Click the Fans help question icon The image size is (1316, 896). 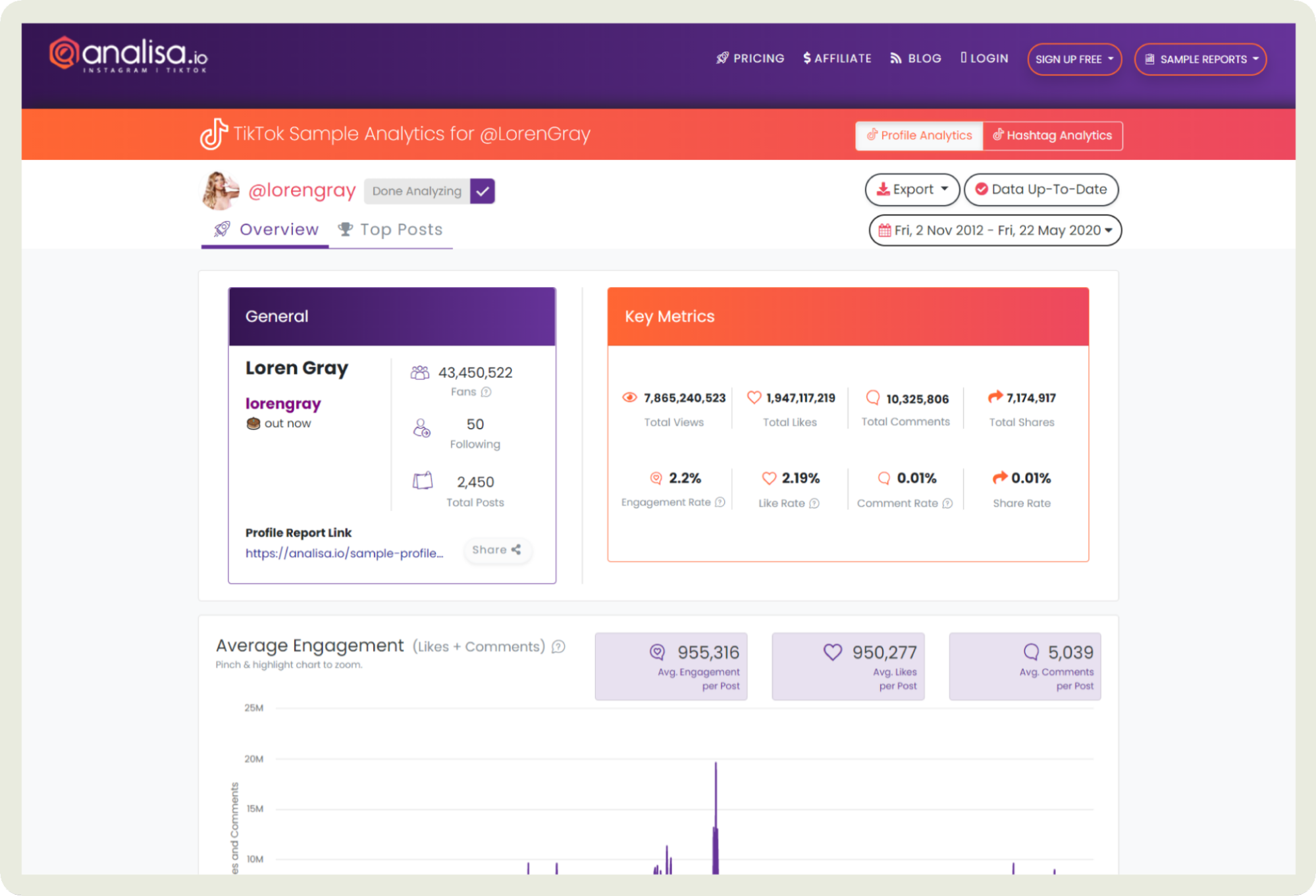pos(486,392)
